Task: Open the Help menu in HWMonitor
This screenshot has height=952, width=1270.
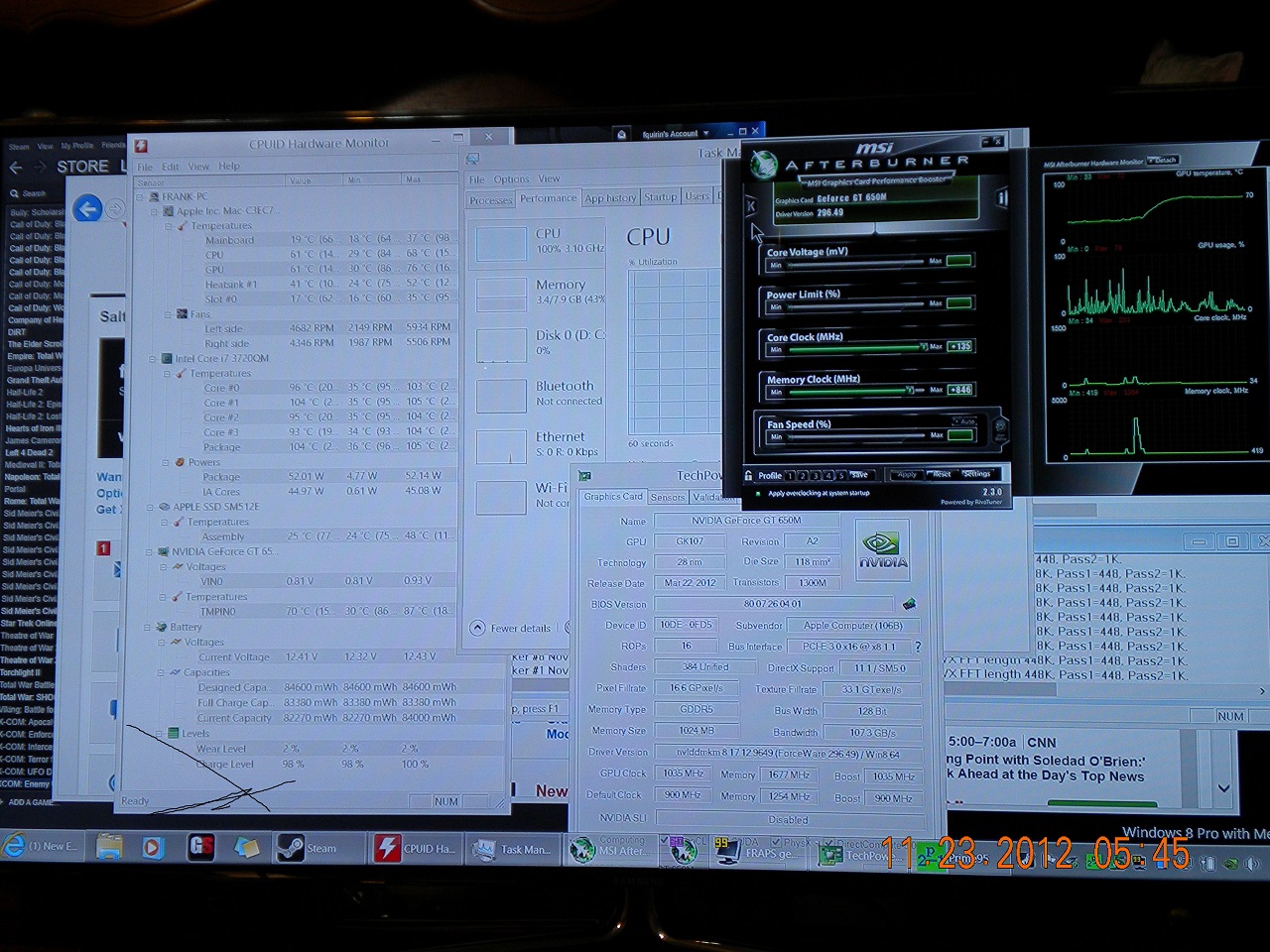Action: (x=229, y=167)
